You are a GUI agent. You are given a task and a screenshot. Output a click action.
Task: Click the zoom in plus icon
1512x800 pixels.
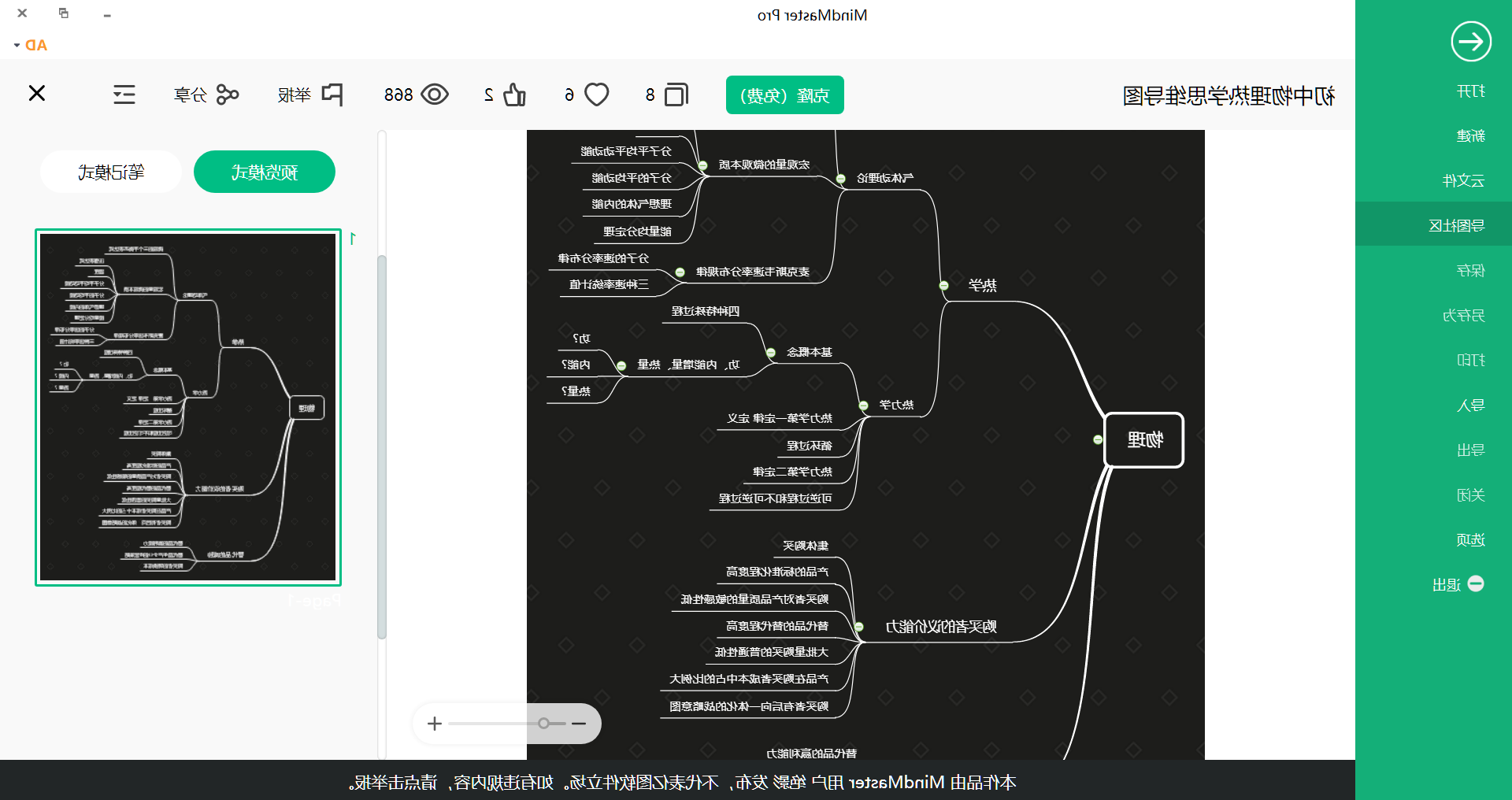pos(435,723)
